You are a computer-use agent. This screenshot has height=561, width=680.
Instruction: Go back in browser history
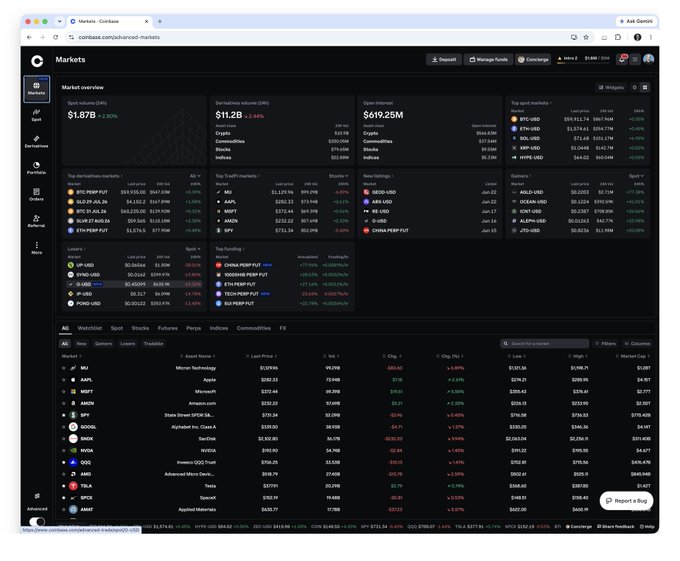point(29,37)
